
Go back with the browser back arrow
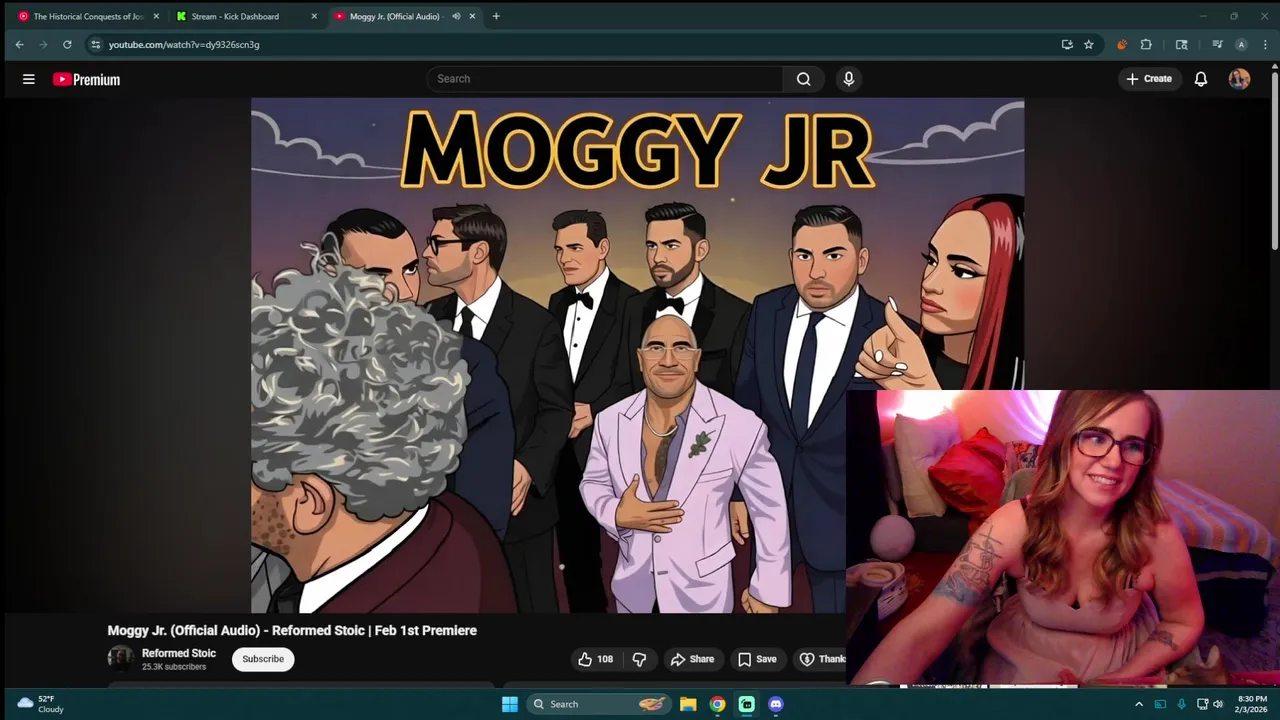pos(19,44)
